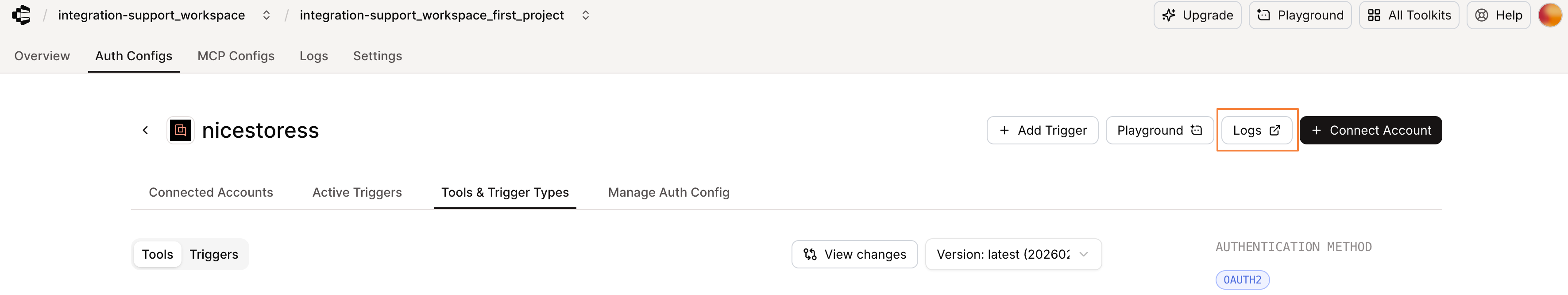This screenshot has width=1568, height=295.
Task: Click the Composio logo icon
Action: pyautogui.click(x=21, y=15)
